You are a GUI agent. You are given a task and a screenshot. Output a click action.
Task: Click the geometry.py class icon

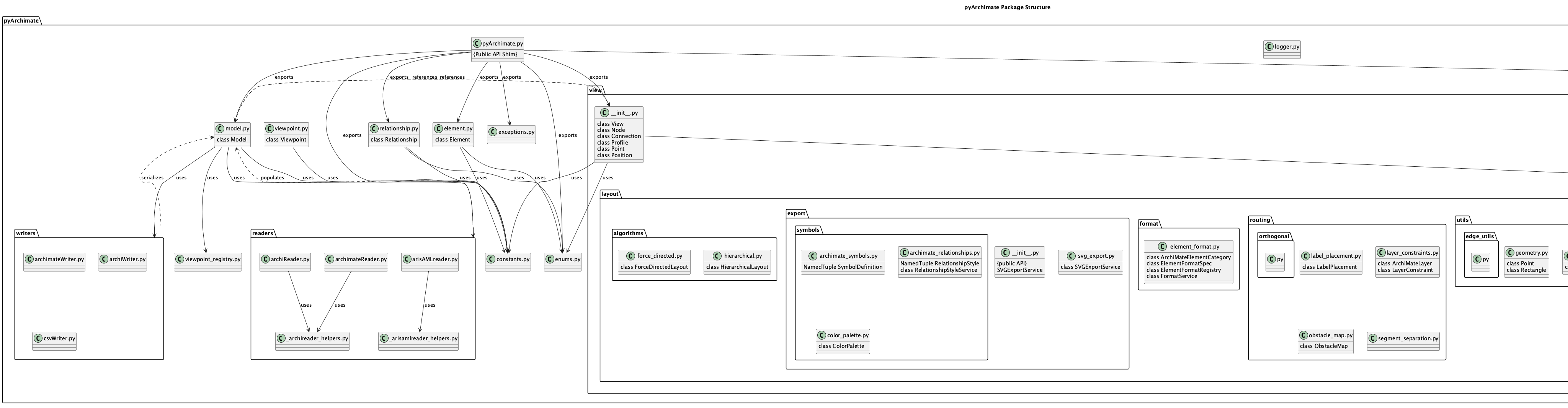pyautogui.click(x=1510, y=253)
